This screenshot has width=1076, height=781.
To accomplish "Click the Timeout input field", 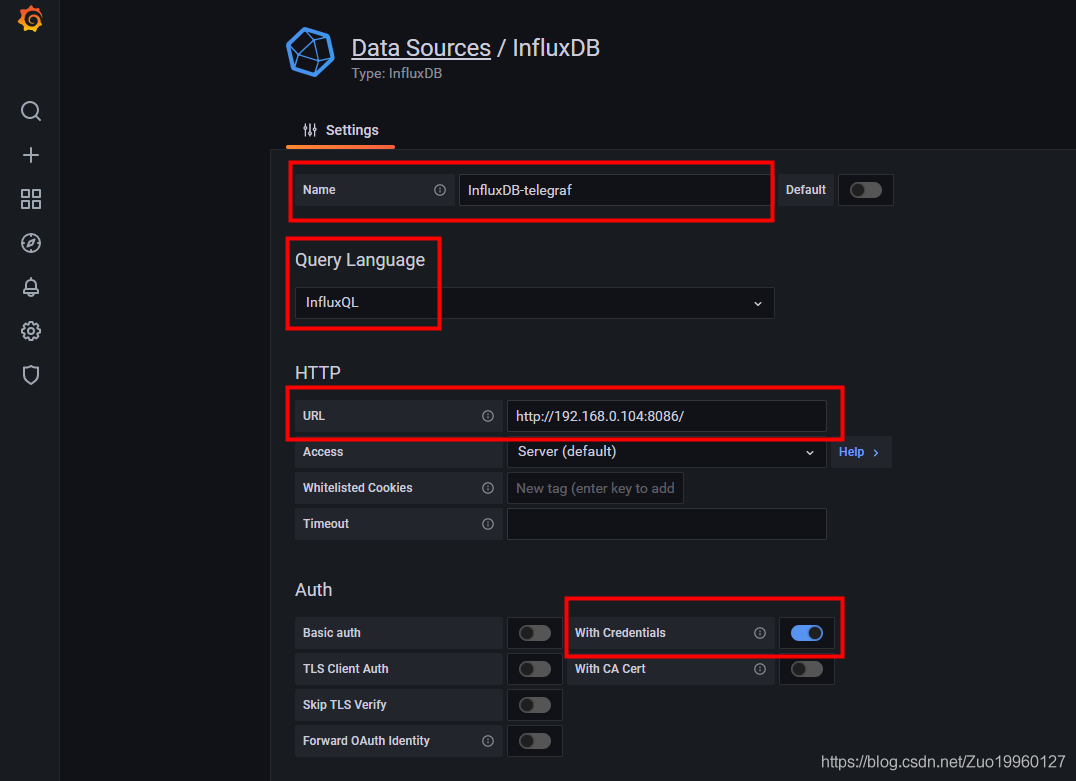I will [x=666, y=524].
